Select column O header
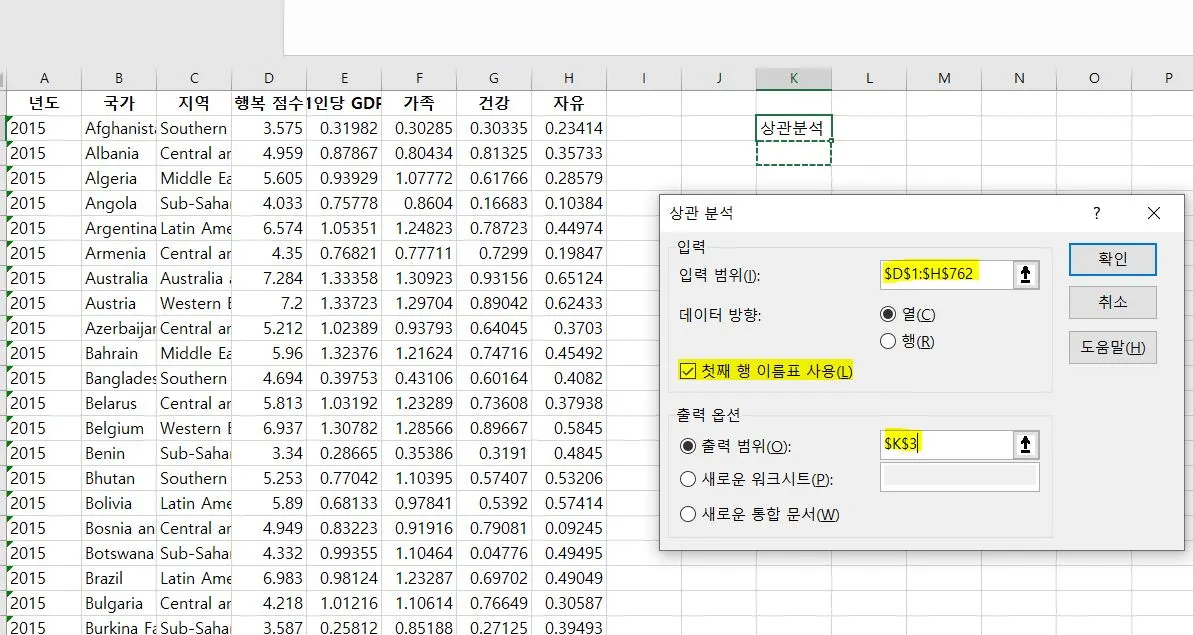This screenshot has height=635, width=1193. click(x=1094, y=78)
